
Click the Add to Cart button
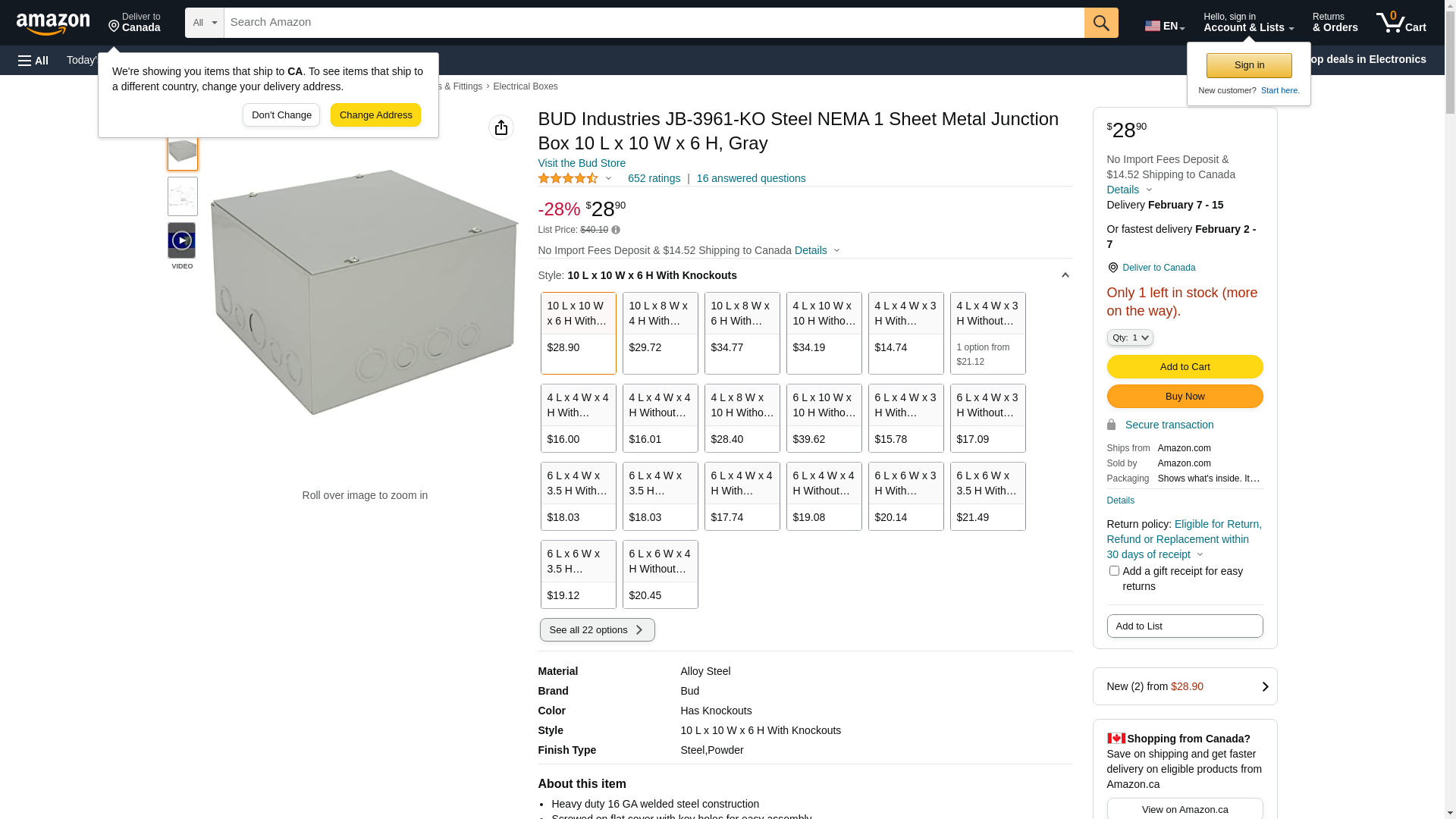pyautogui.click(x=1185, y=367)
